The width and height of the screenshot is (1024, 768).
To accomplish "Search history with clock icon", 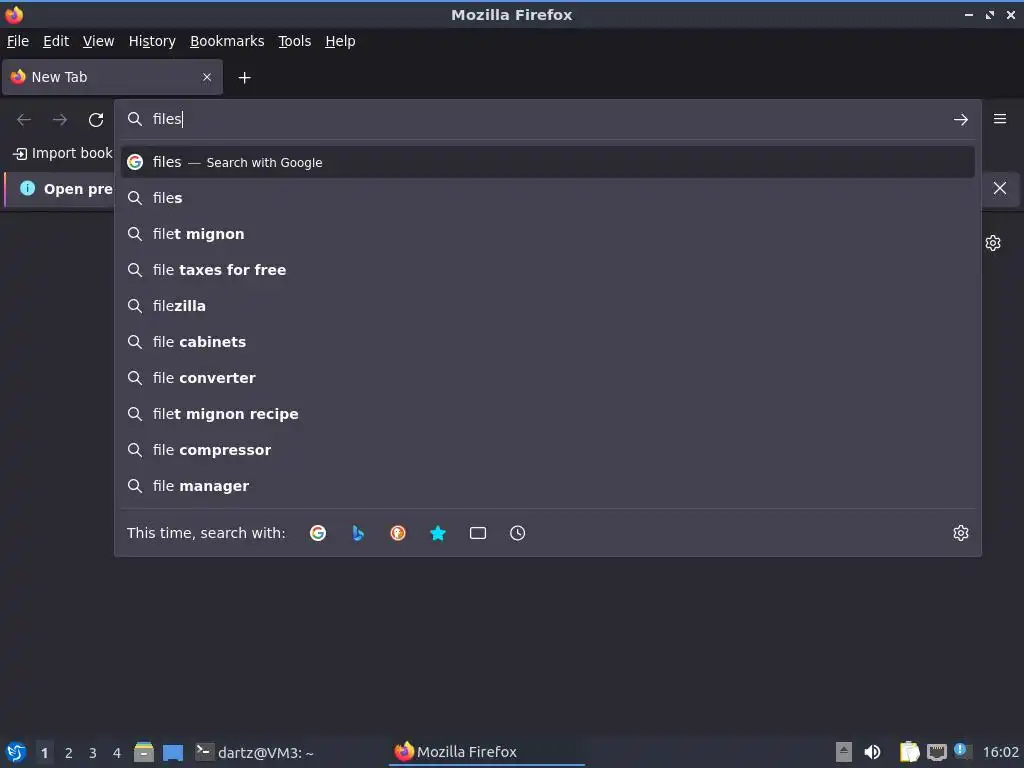I will 517,533.
